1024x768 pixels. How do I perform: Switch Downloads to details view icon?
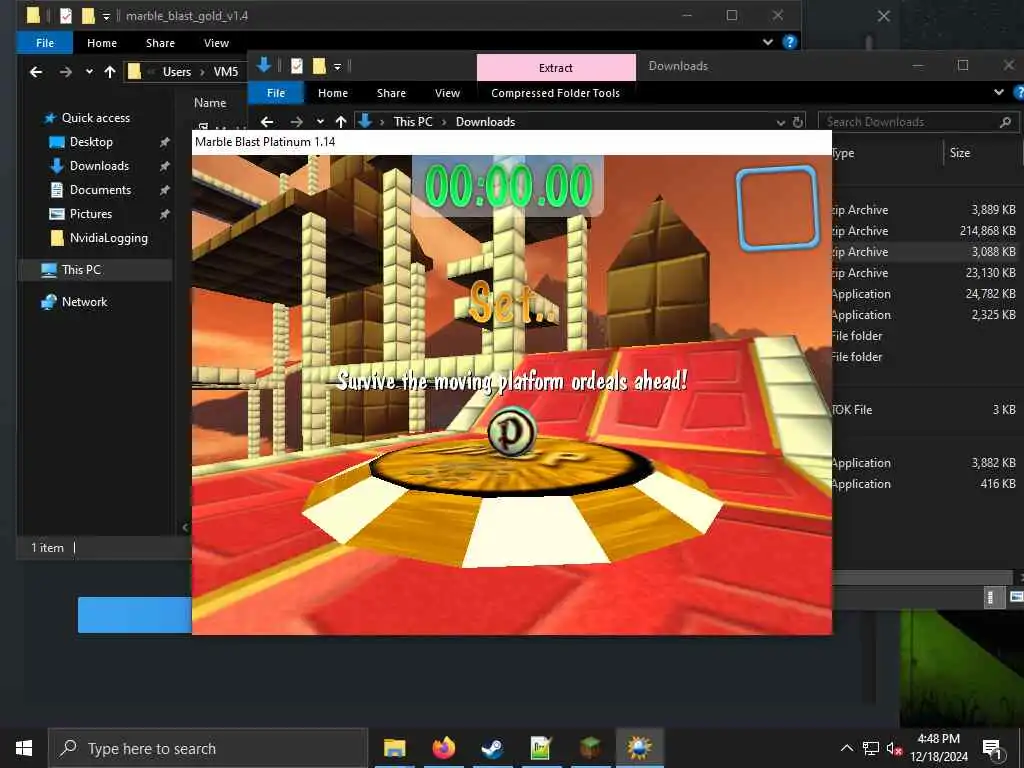click(x=993, y=598)
